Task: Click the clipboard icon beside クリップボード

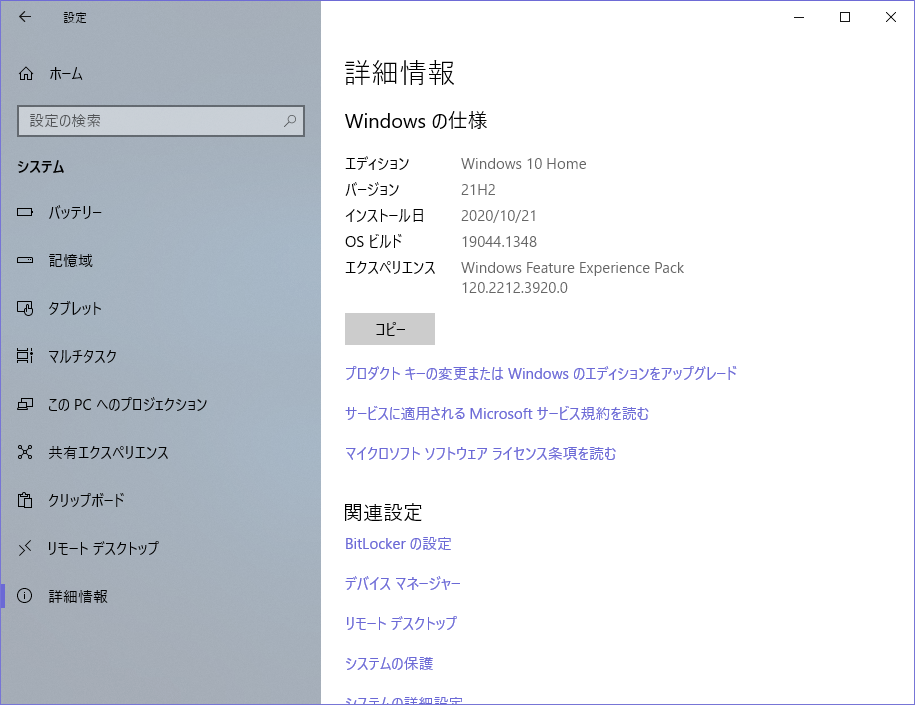Action: (25, 500)
